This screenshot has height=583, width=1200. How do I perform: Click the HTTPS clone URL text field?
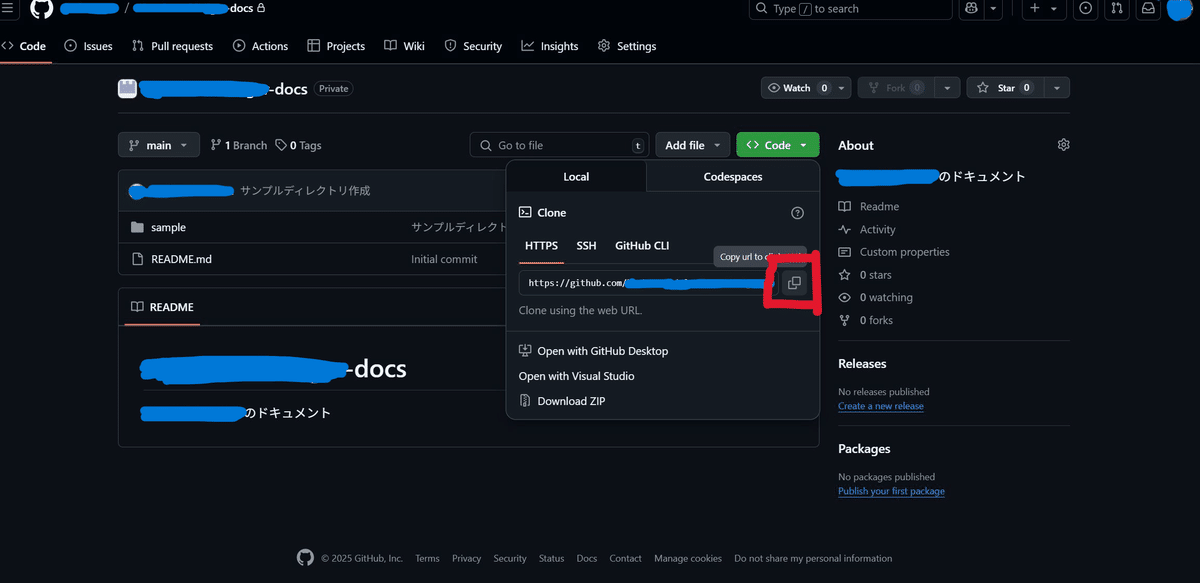[647, 283]
